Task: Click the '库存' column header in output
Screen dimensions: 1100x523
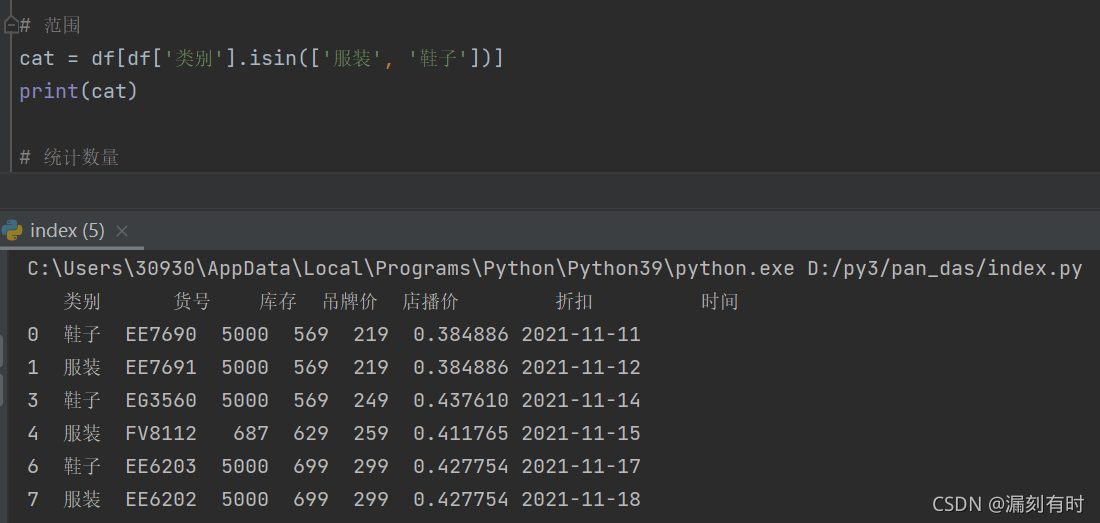Action: [278, 302]
